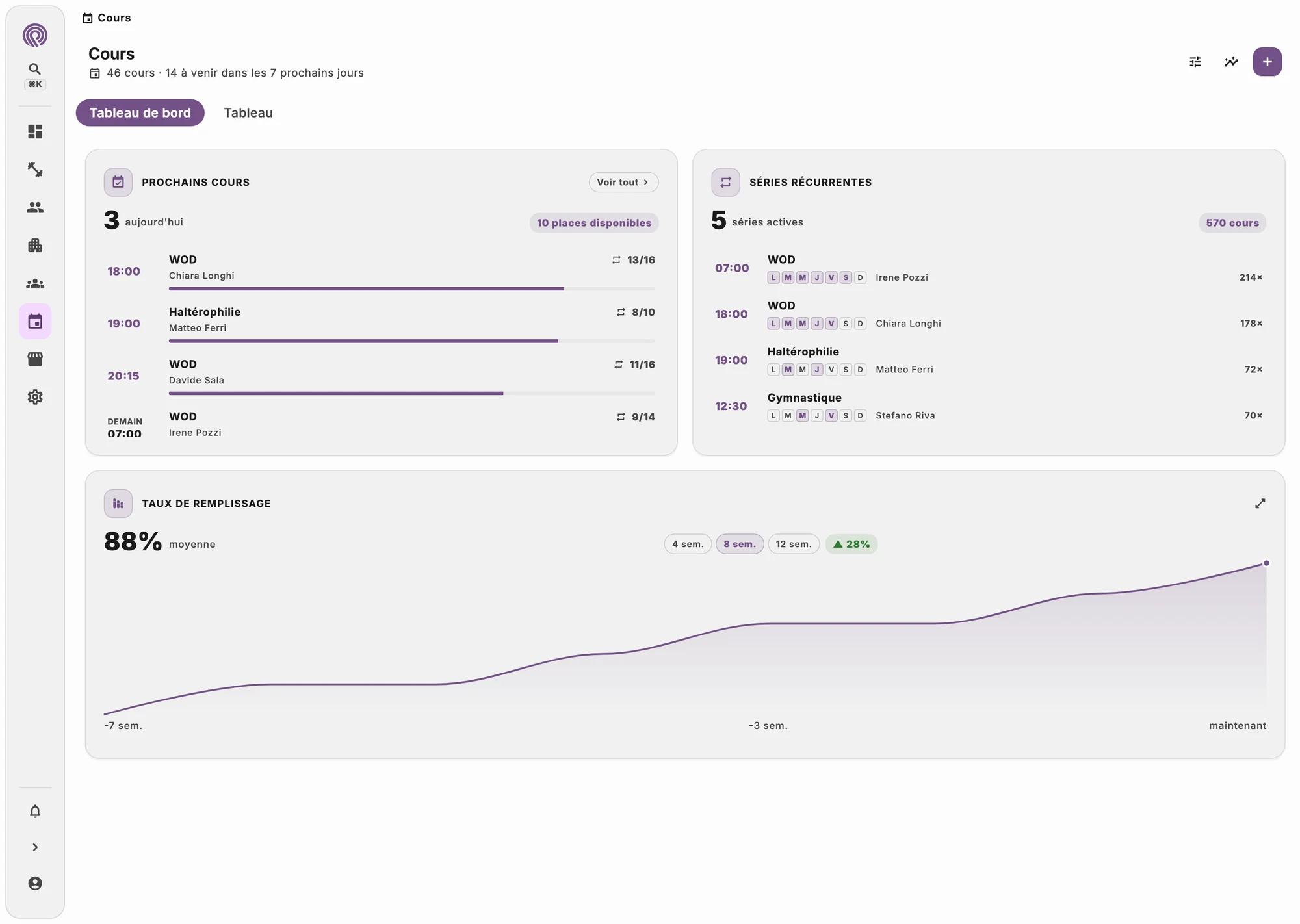Open the storefront shop icon in sidebar

(x=35, y=359)
